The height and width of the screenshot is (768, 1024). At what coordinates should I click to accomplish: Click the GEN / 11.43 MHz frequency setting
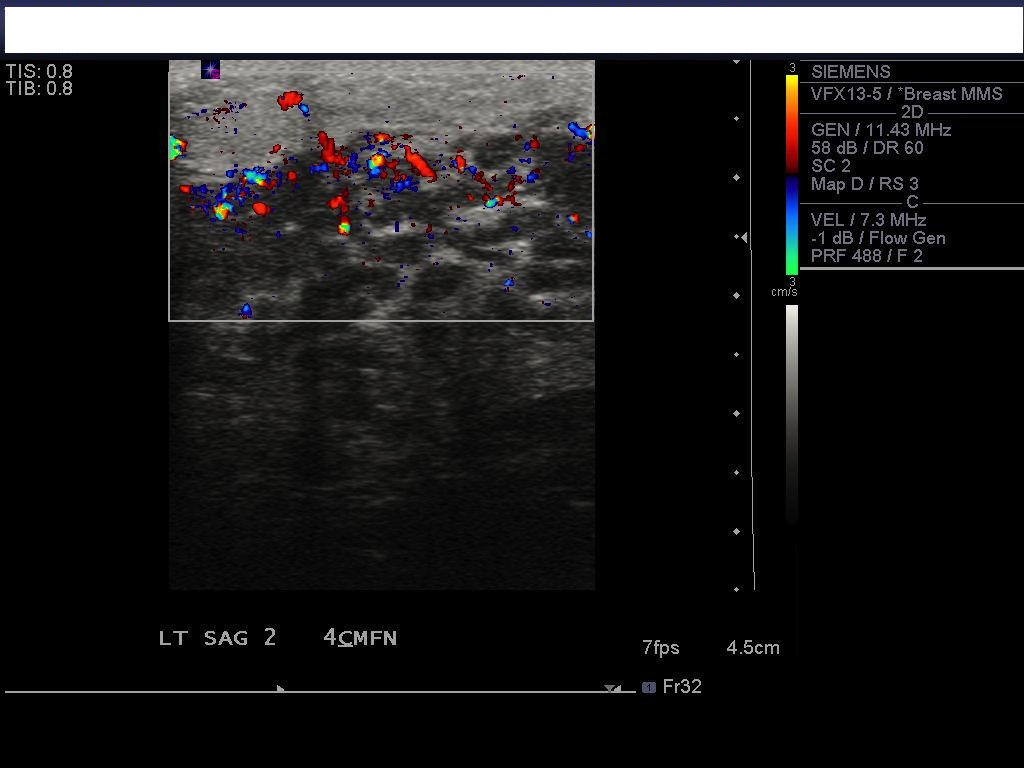coord(880,130)
